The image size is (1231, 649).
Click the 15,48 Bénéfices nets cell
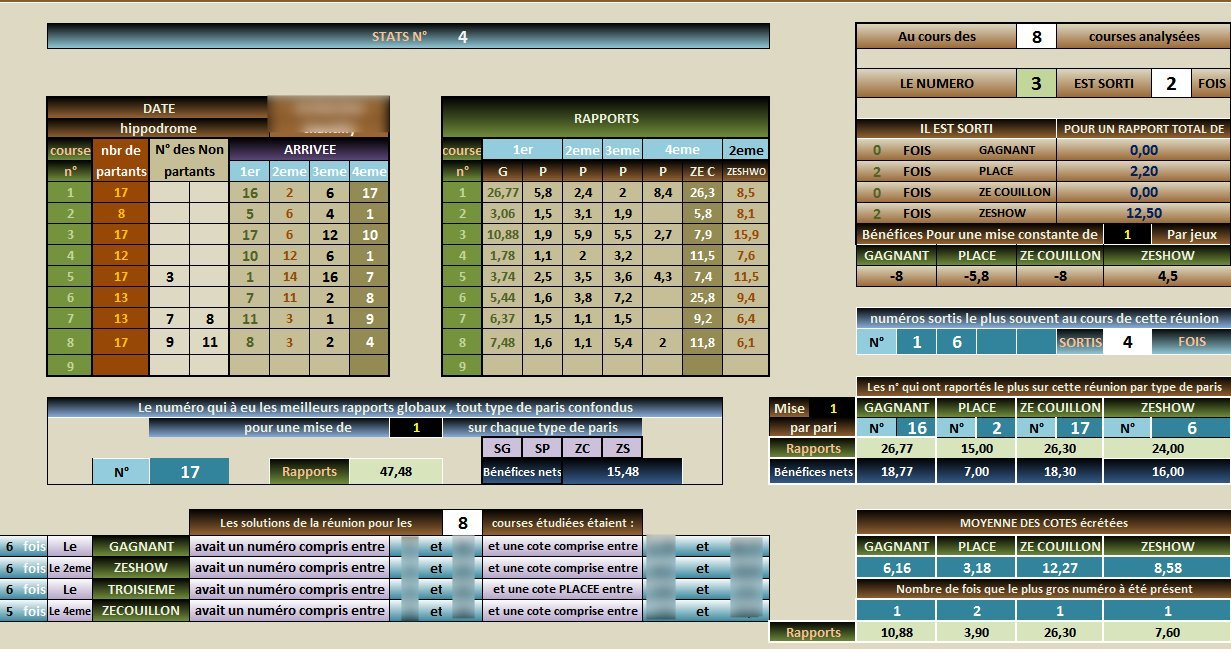pyautogui.click(x=621, y=471)
